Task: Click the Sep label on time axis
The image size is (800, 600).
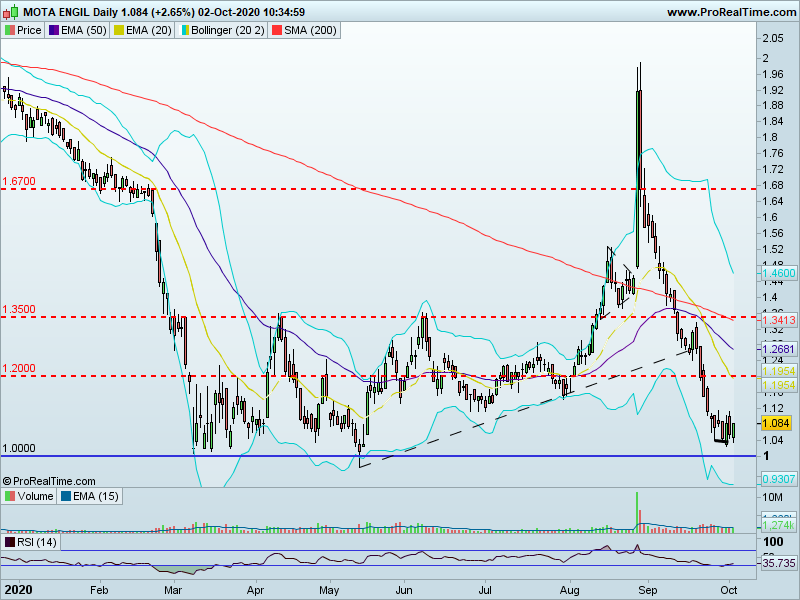Action: (648, 590)
